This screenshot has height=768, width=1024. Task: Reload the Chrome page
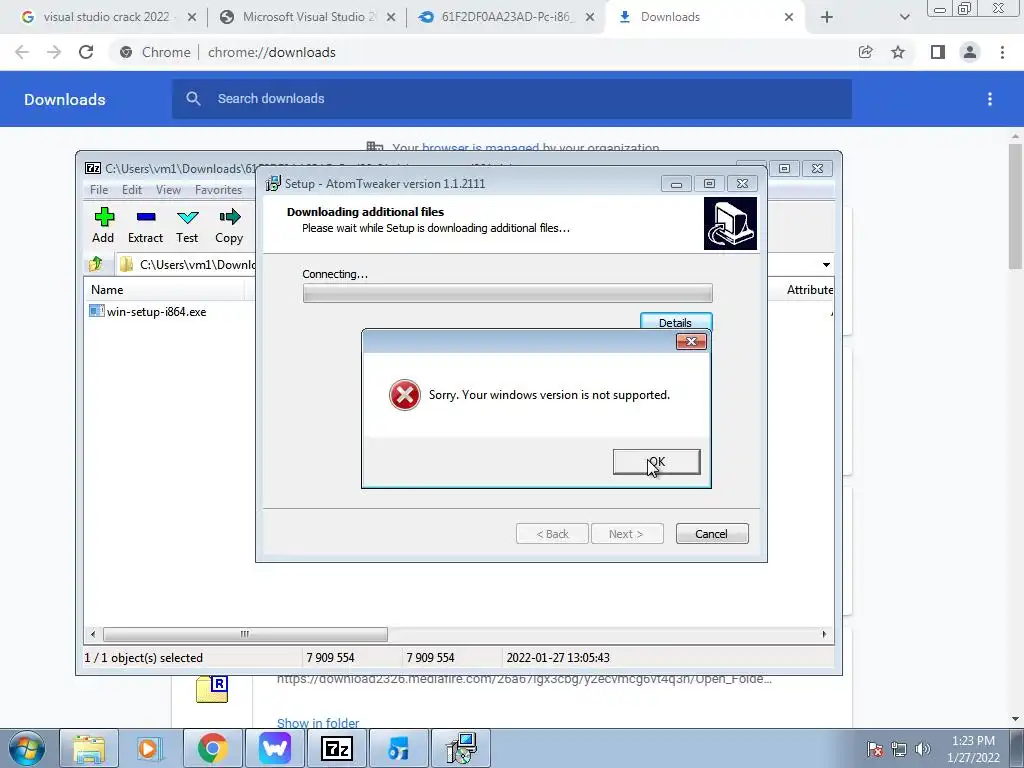86,52
